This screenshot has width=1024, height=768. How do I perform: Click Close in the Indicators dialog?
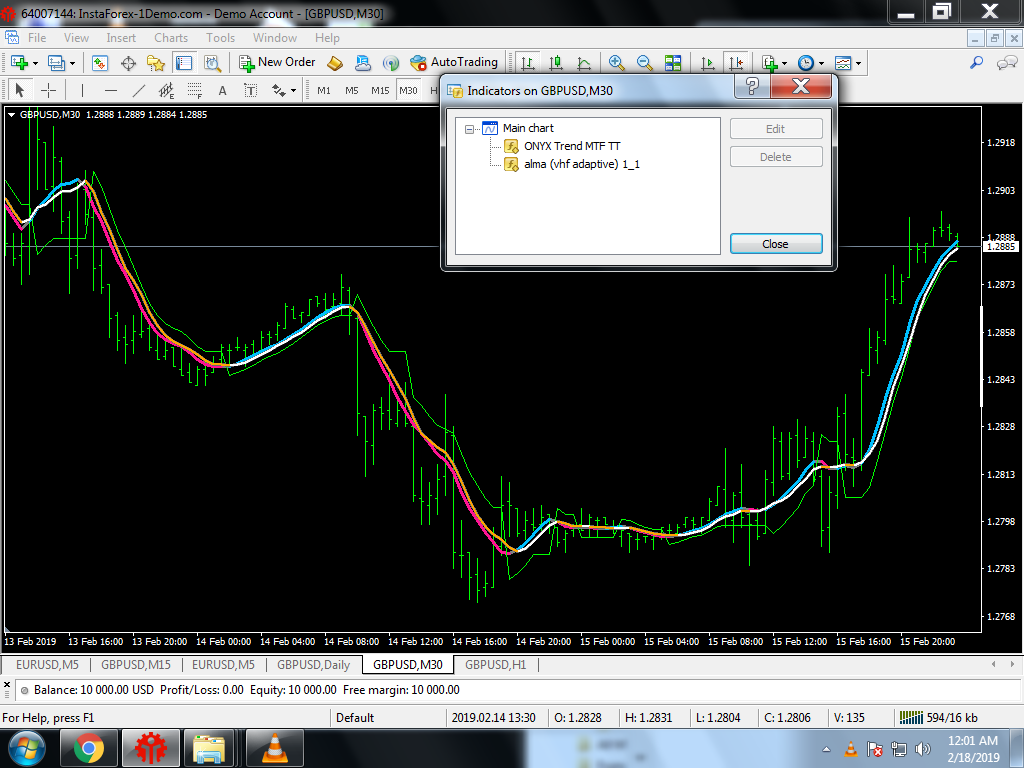776,244
